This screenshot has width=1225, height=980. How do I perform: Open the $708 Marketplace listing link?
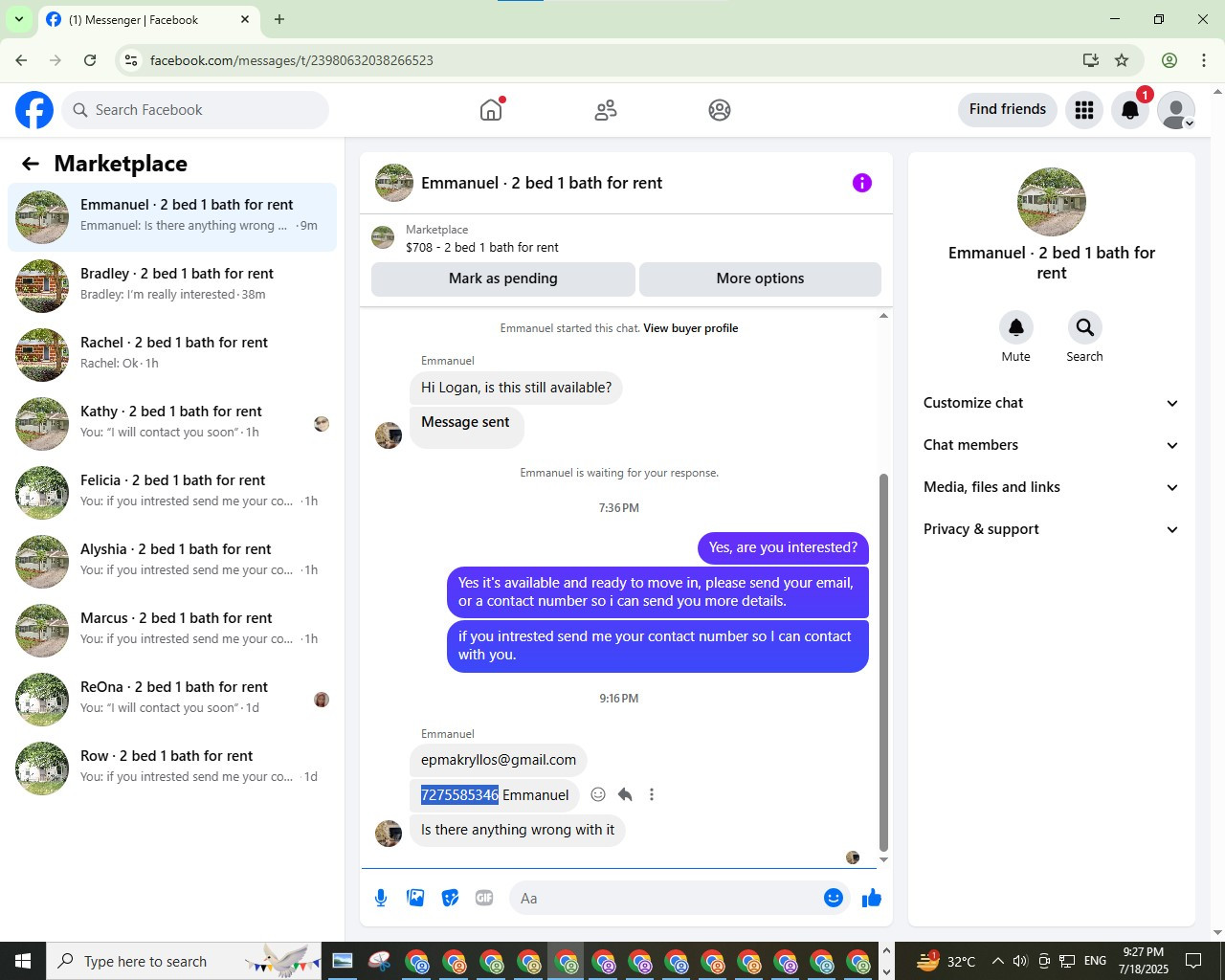482,247
